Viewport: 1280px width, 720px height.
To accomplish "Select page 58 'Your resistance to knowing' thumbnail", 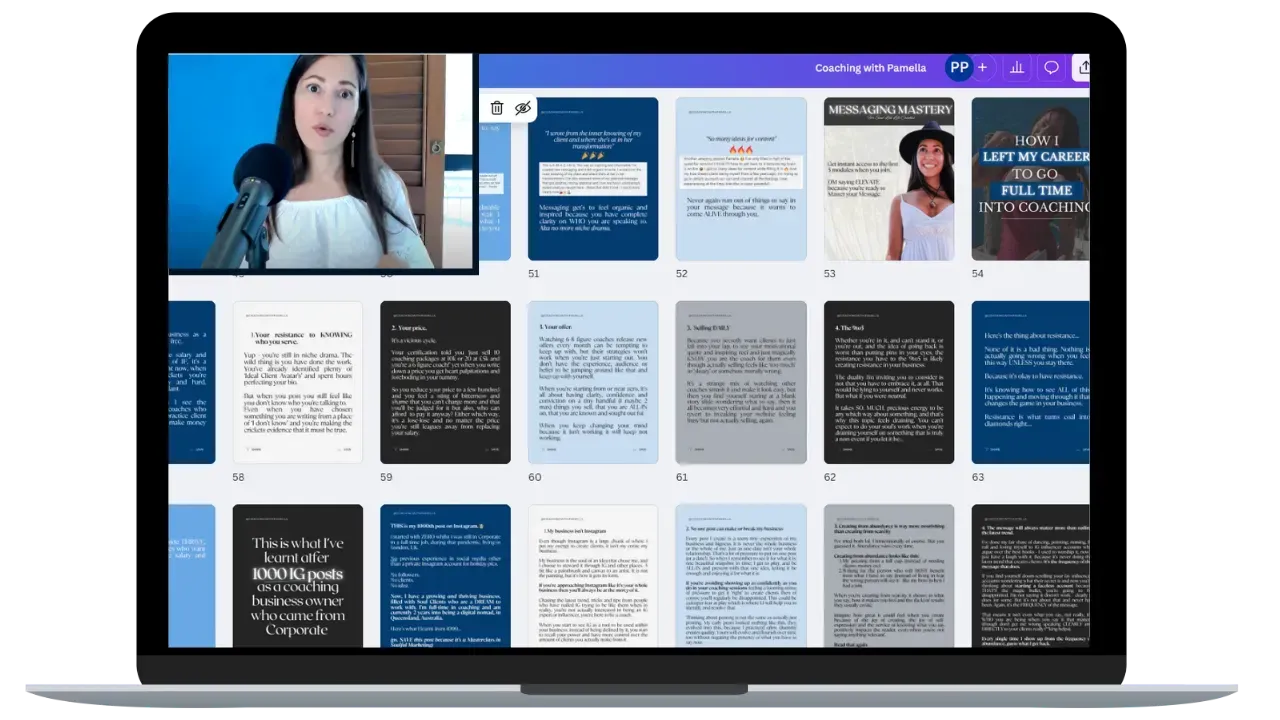I will [298, 382].
